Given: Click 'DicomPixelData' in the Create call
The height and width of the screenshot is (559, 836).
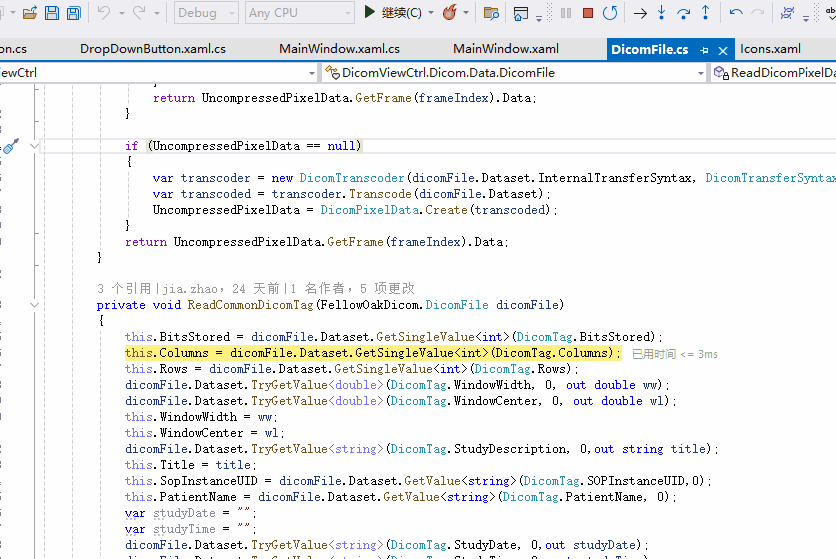Looking at the screenshot, I should pos(369,210).
